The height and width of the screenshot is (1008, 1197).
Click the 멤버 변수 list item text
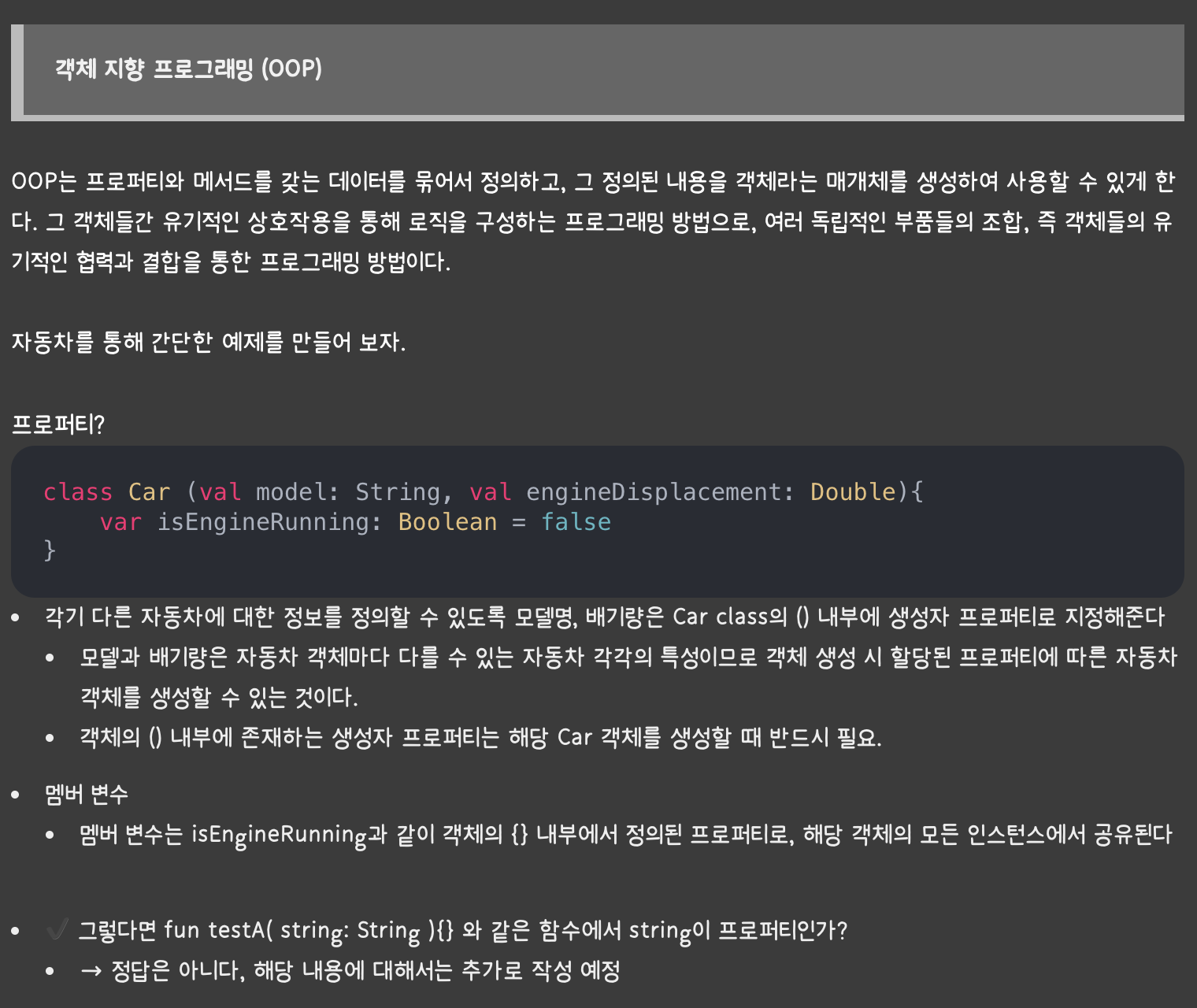coord(87,794)
